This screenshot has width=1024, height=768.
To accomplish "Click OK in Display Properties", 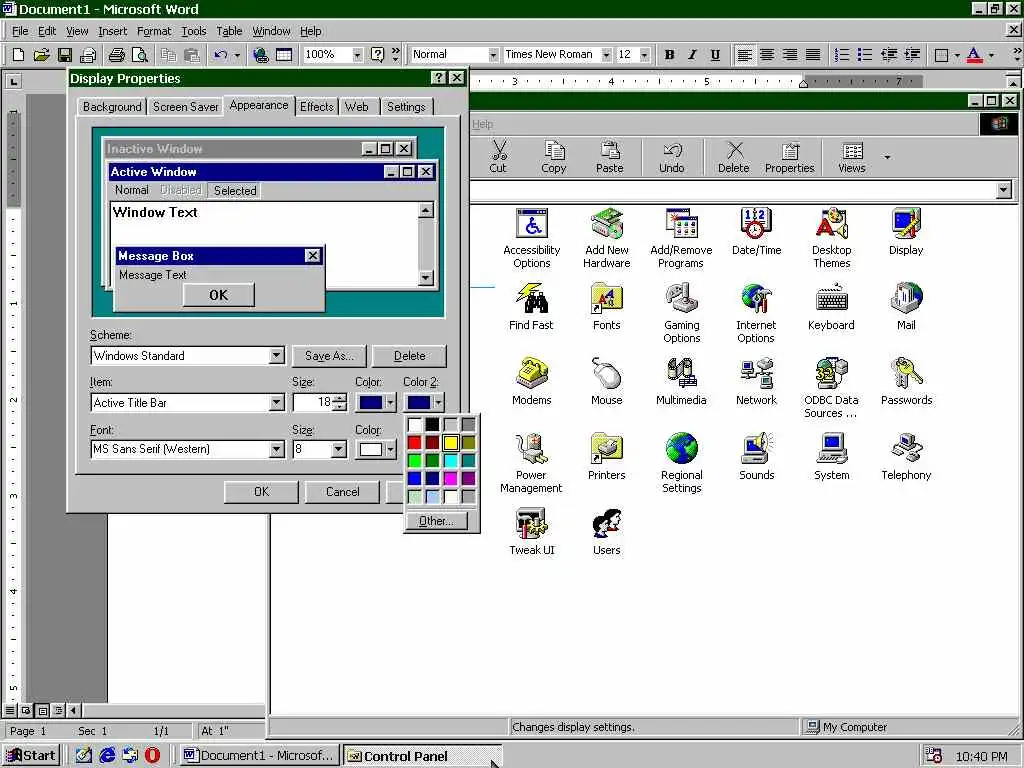I will 261,492.
